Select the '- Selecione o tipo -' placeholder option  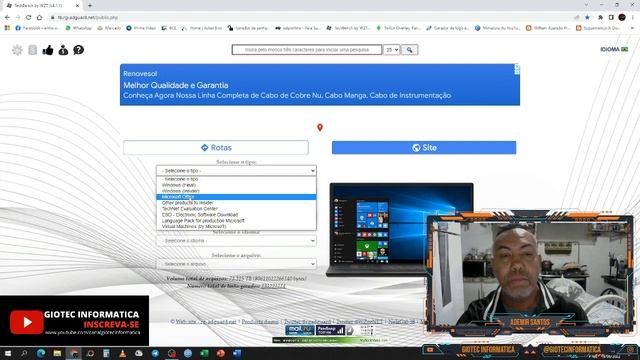pyautogui.click(x=236, y=179)
